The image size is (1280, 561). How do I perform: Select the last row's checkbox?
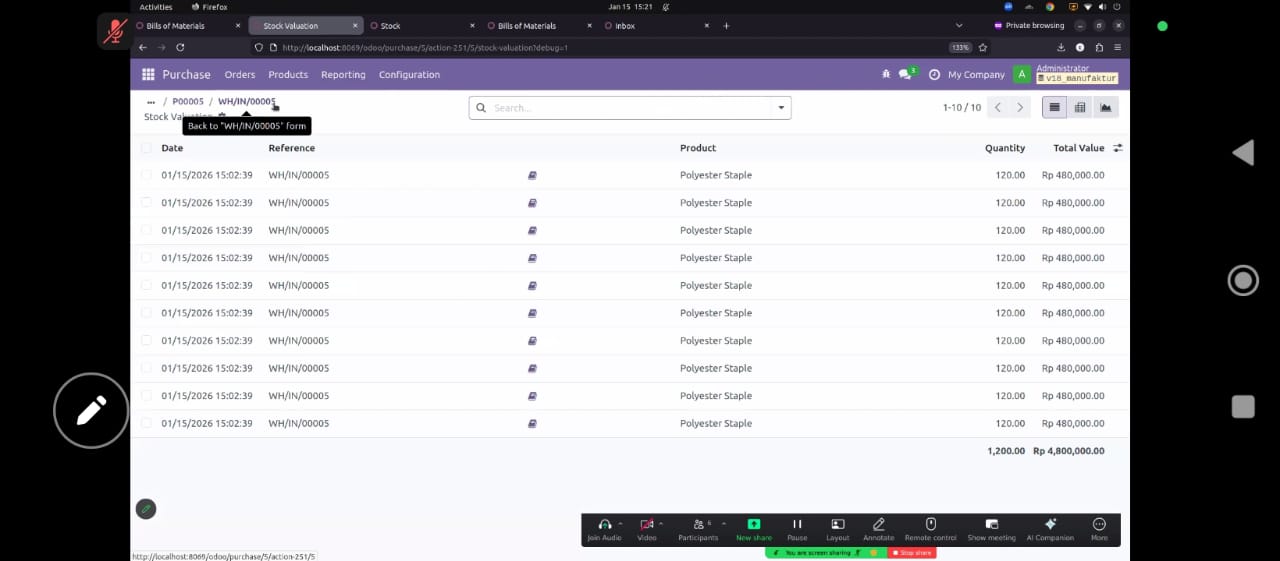pyautogui.click(x=147, y=423)
